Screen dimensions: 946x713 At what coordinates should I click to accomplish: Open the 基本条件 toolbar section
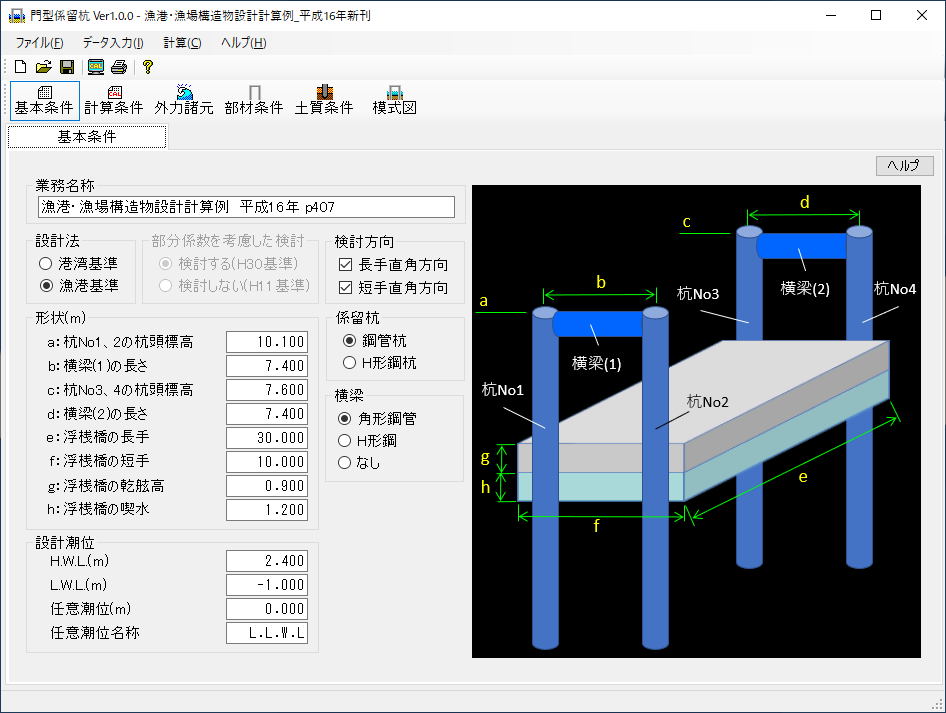point(45,101)
